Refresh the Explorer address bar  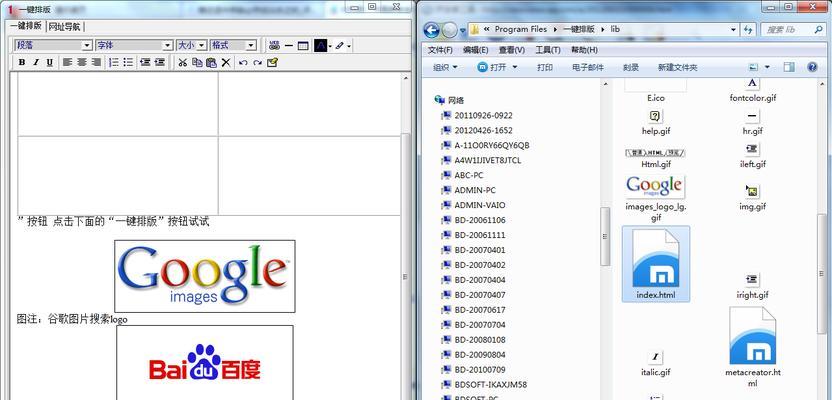coord(749,30)
